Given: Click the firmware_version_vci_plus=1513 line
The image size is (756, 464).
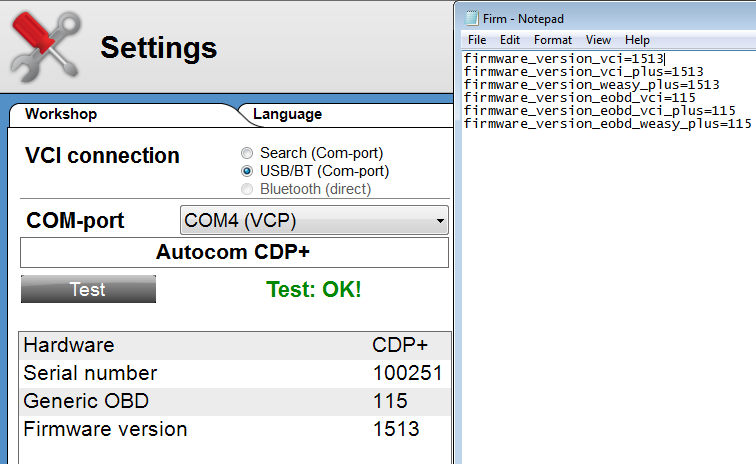Looking at the screenshot, I should click(x=583, y=72).
